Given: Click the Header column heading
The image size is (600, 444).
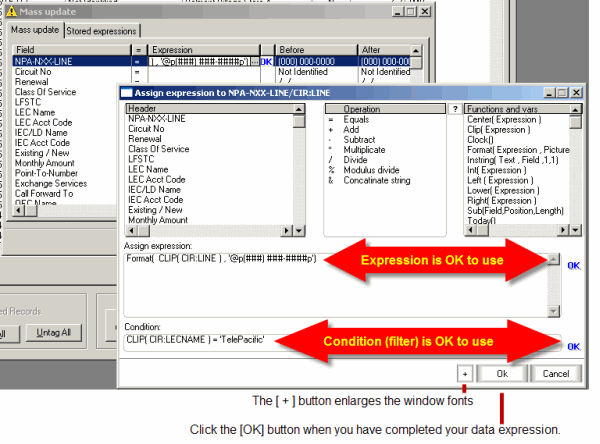Looking at the screenshot, I should [210, 109].
